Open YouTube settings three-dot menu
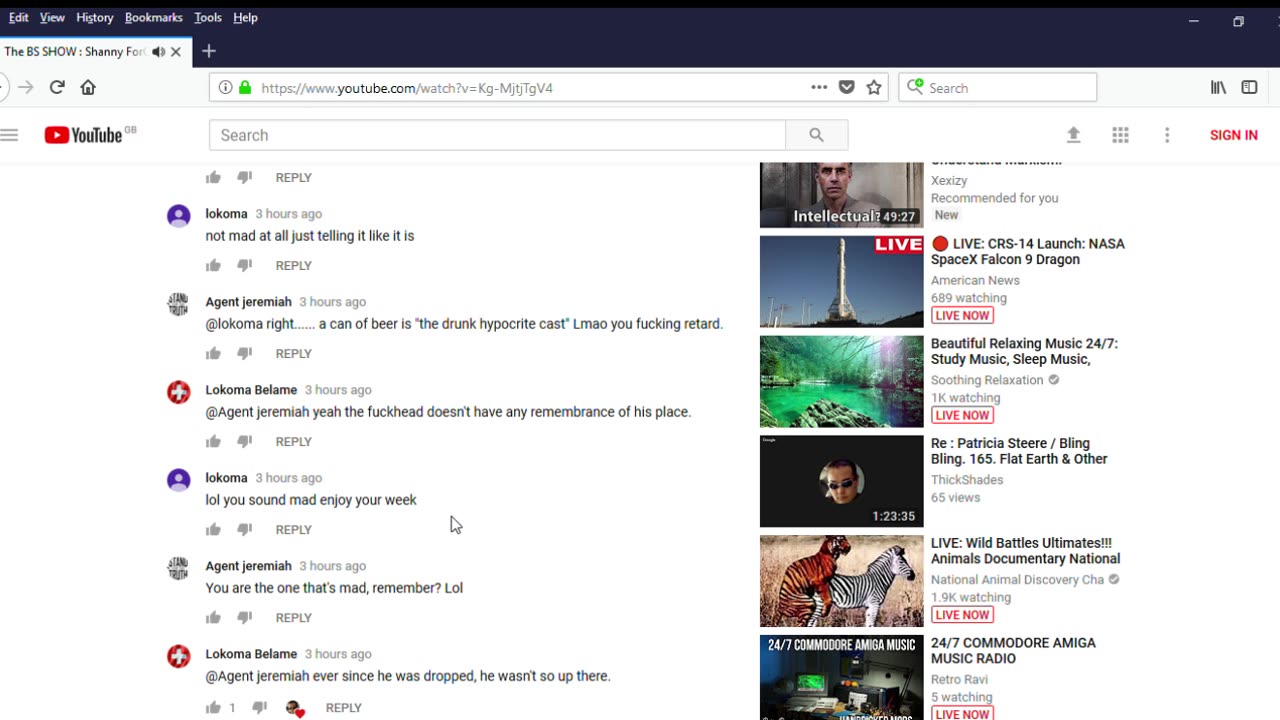Image resolution: width=1280 pixels, height=720 pixels. tap(1167, 135)
